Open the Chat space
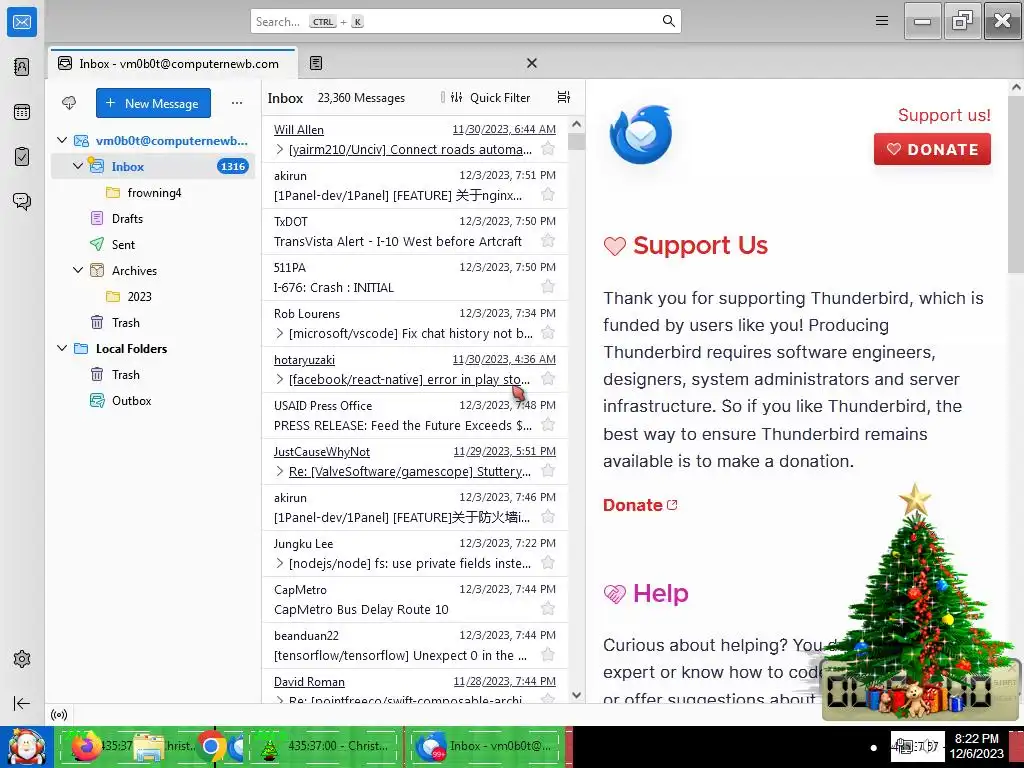Image resolution: width=1024 pixels, height=768 pixels. tap(22, 201)
